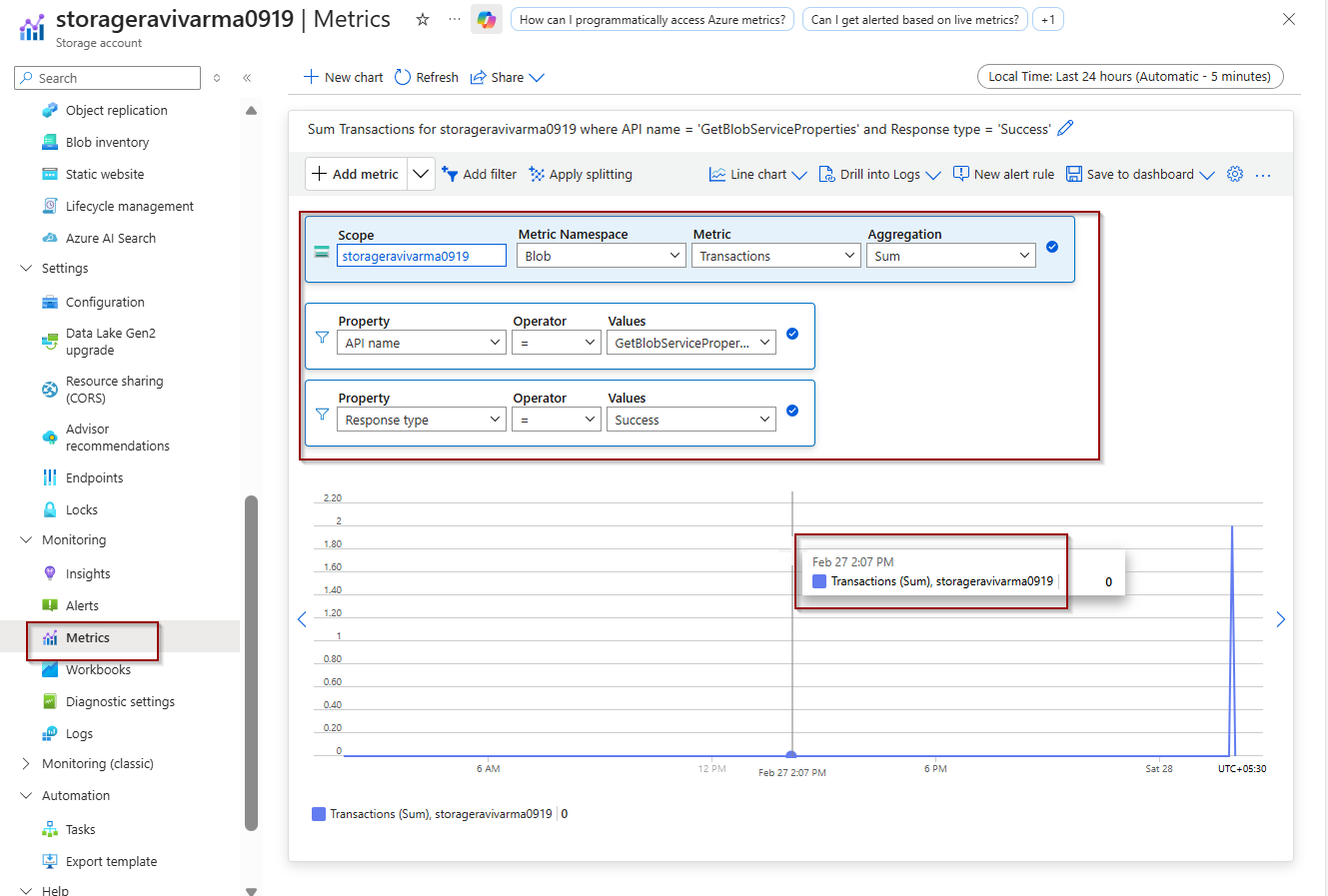Open the Line chart type dropdown

(758, 174)
